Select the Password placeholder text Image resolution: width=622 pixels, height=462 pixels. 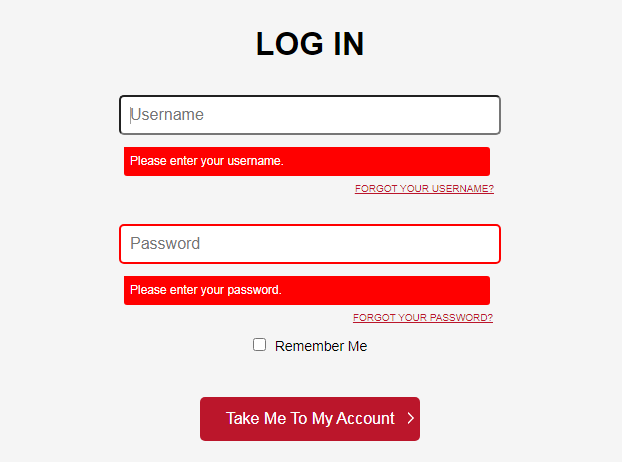coord(165,244)
